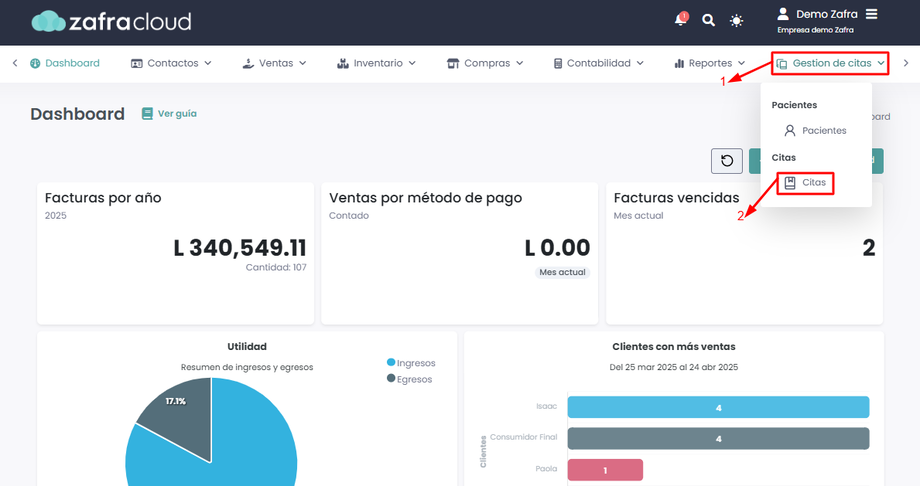Click the Mes actual badge

coord(562,272)
